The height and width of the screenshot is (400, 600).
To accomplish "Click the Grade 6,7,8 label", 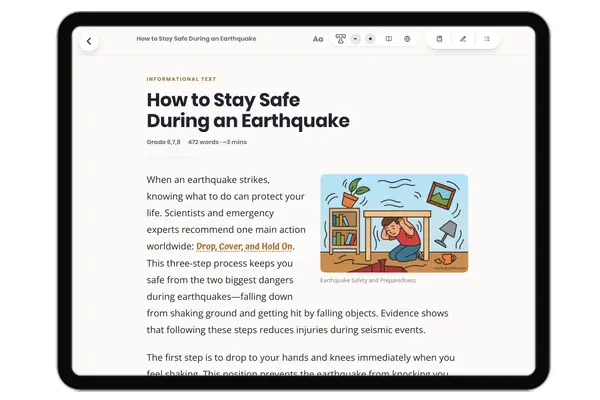I will click(x=163, y=142).
